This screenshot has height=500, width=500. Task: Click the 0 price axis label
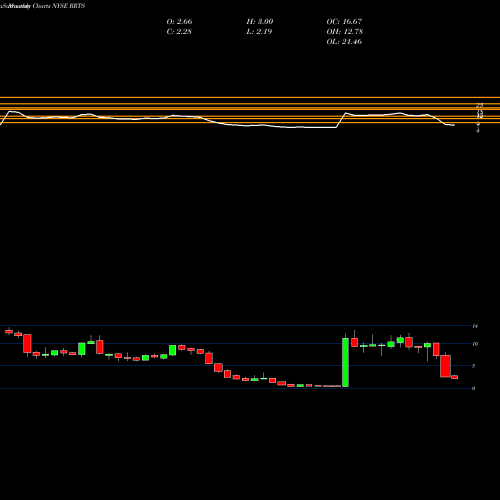[474, 388]
